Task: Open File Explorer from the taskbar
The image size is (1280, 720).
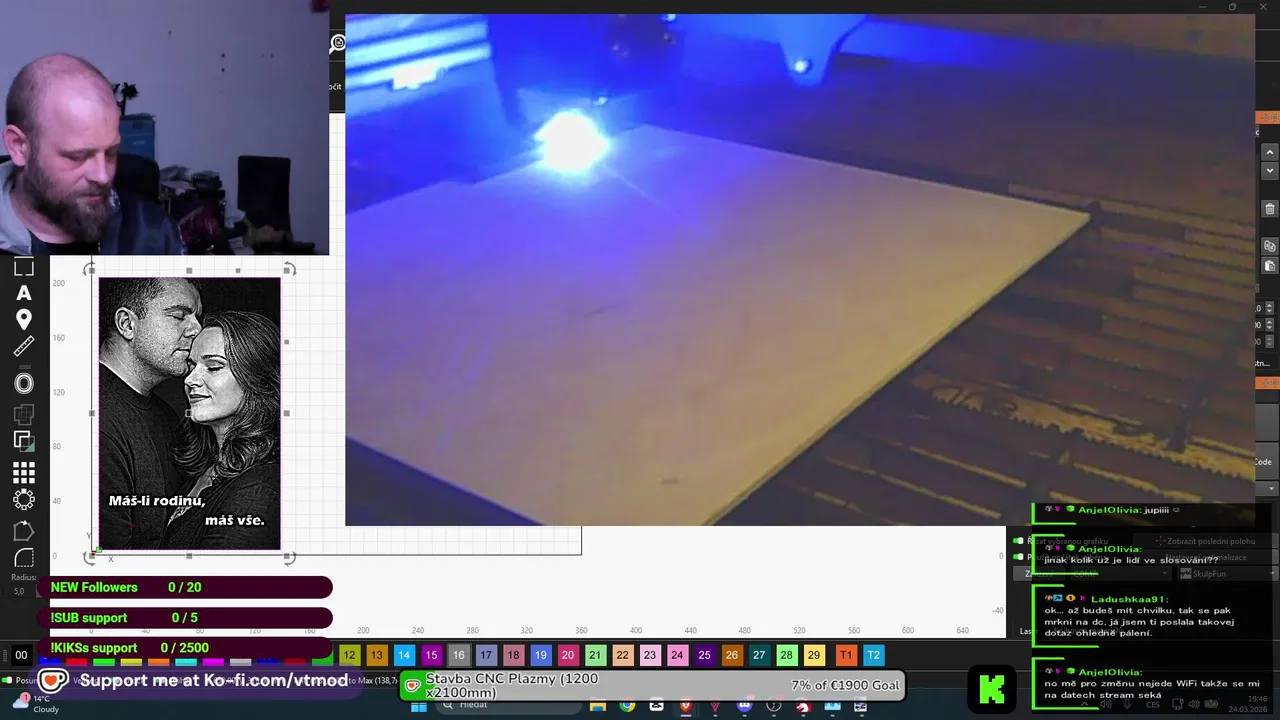Action: point(598,706)
